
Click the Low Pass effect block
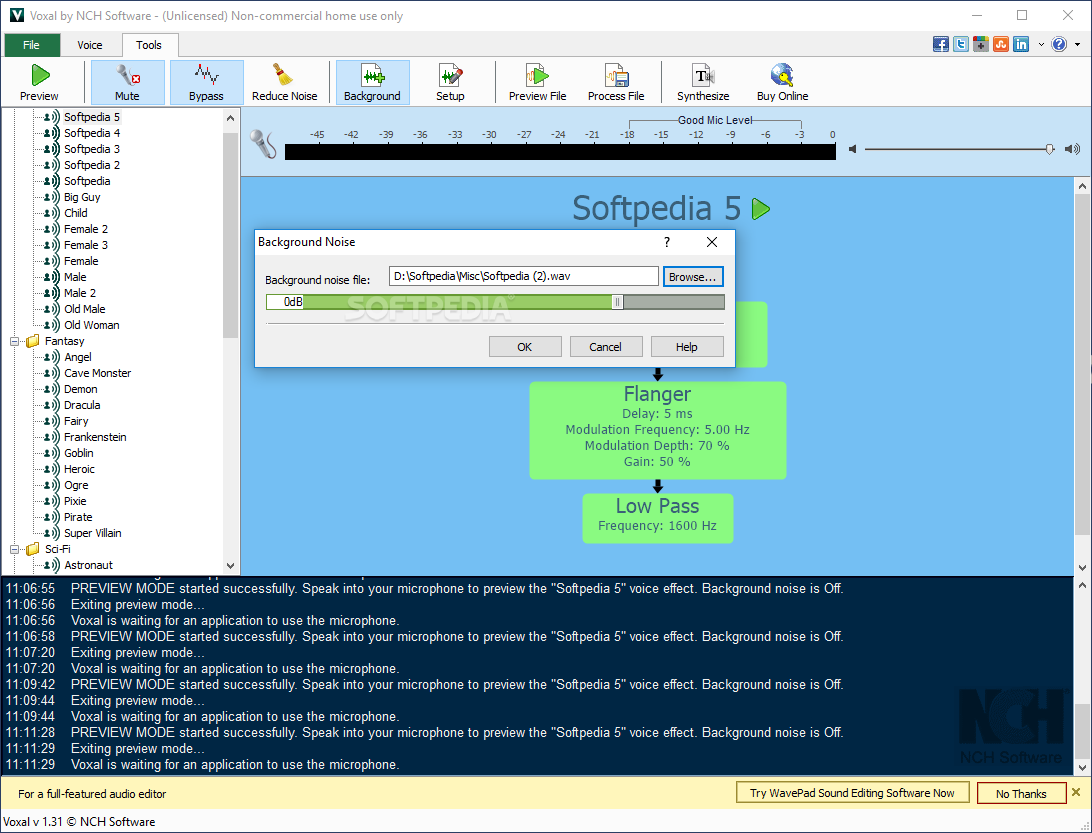point(657,518)
